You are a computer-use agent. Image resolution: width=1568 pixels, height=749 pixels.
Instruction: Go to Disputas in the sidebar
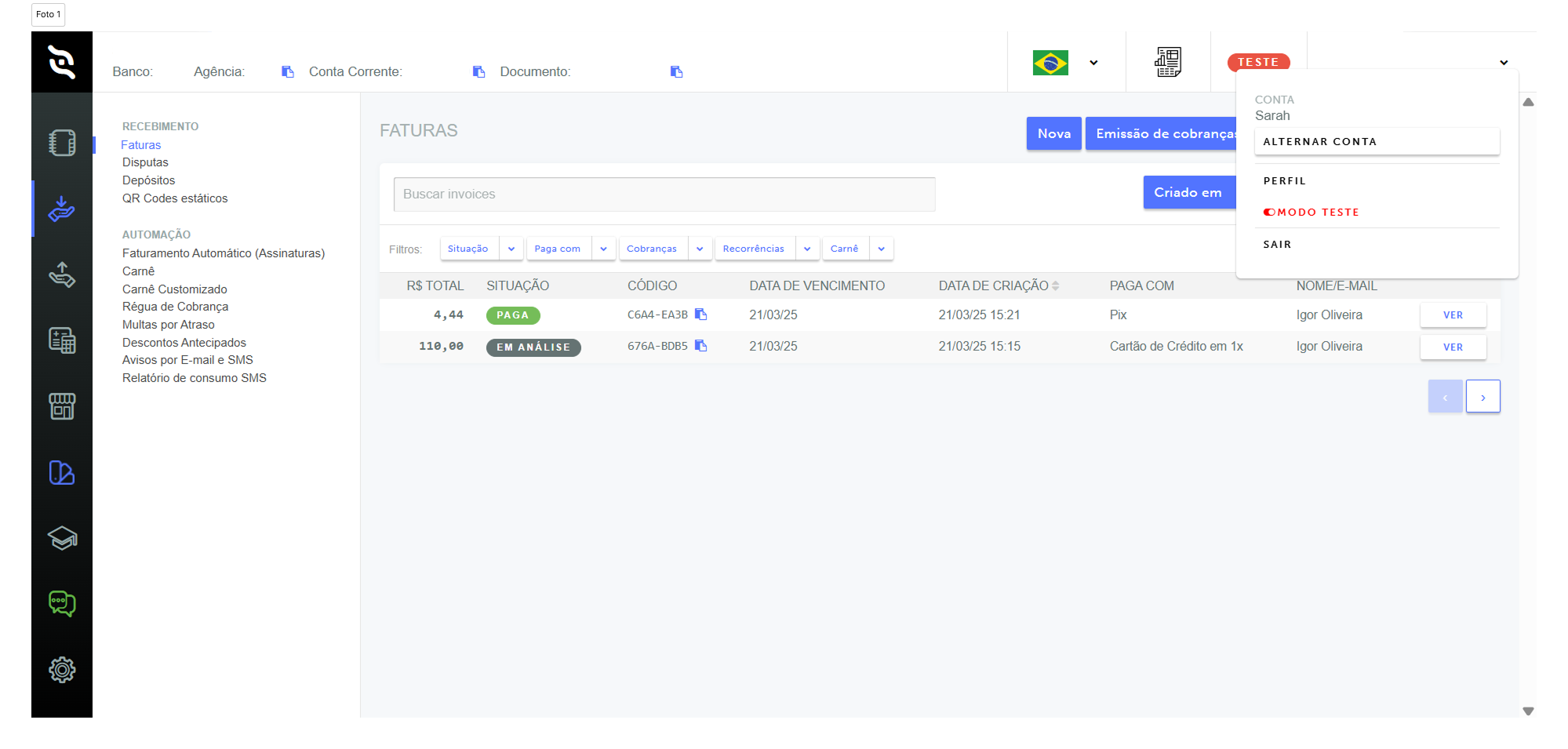145,162
